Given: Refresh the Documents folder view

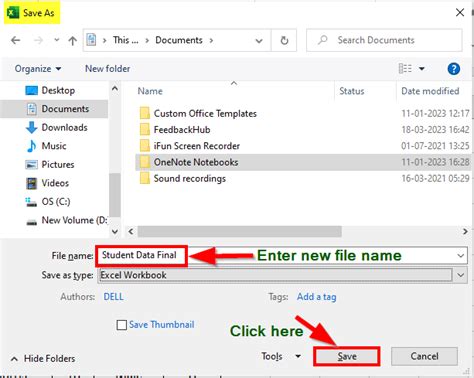Looking at the screenshot, I should click(x=284, y=40).
